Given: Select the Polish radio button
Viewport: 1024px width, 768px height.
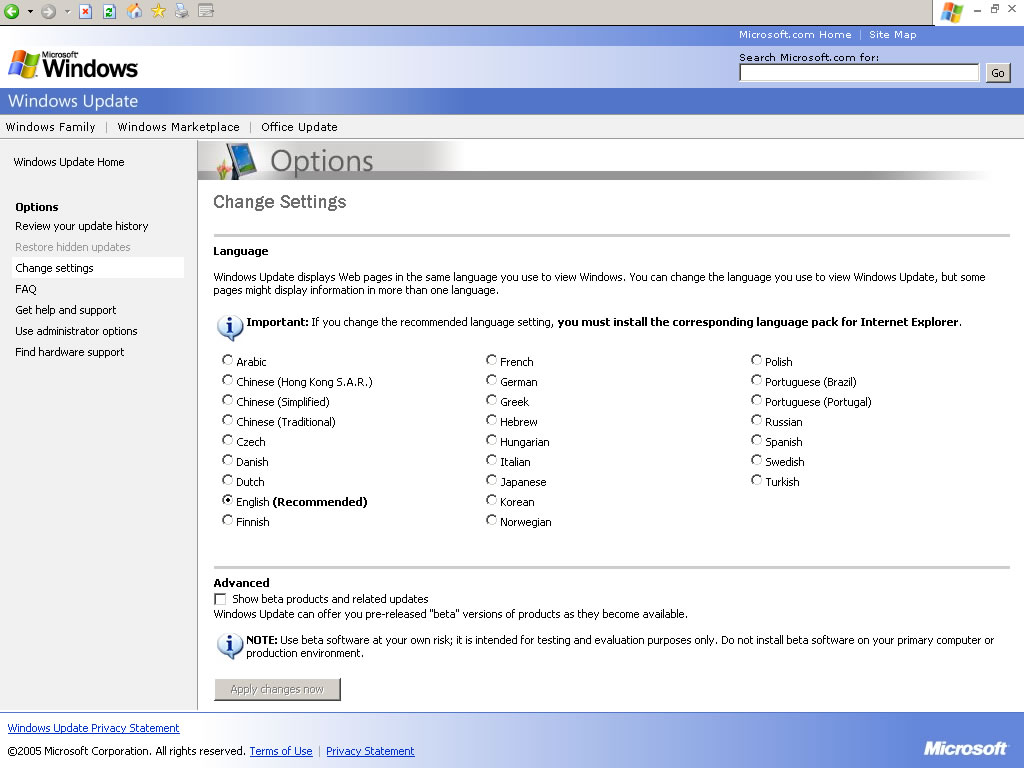Looking at the screenshot, I should (x=756, y=360).
